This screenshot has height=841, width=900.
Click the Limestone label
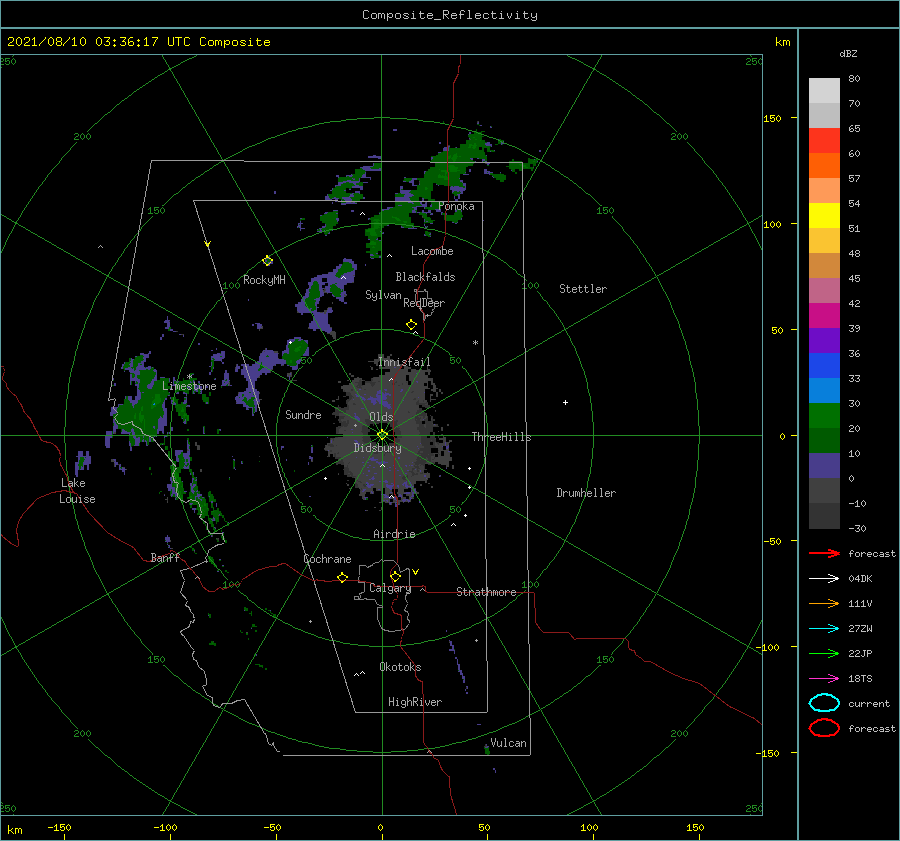point(189,386)
